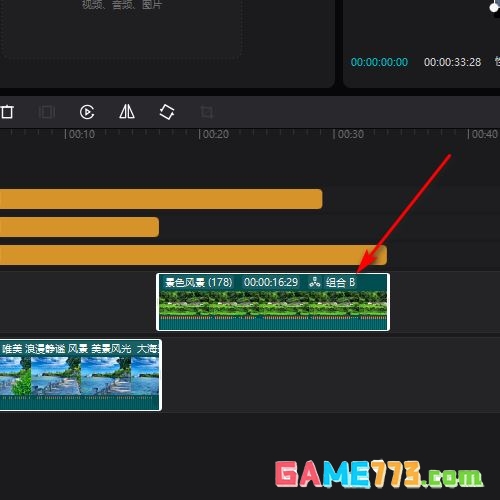
Task: Click the 组合 B label on clip
Action: [340, 282]
